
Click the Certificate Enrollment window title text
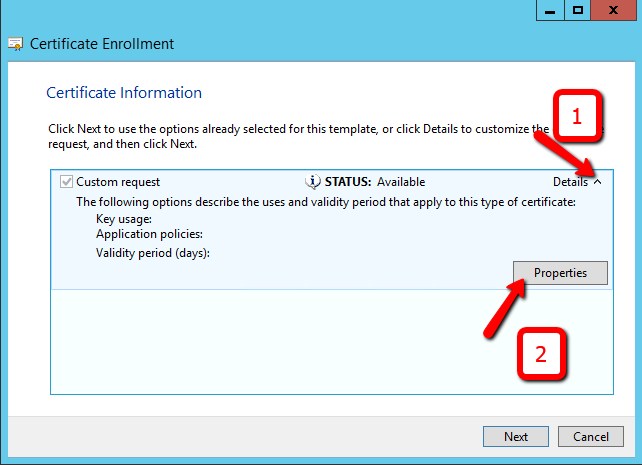click(x=102, y=44)
